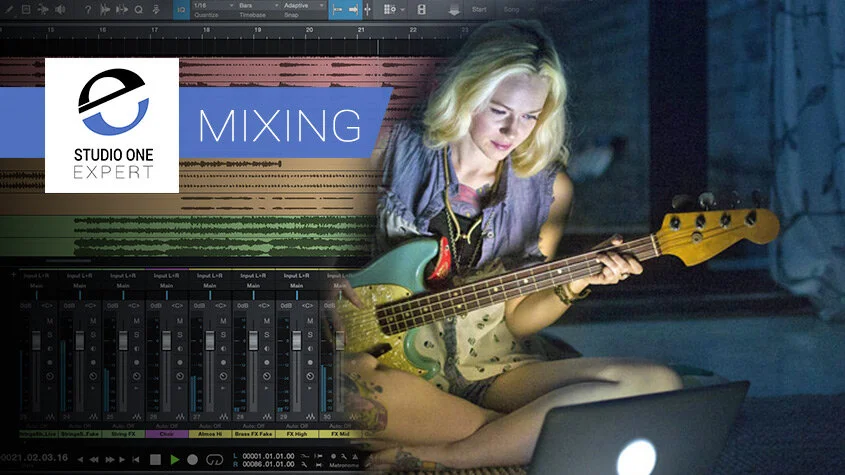Select the FX Mid channel label

tap(340, 434)
